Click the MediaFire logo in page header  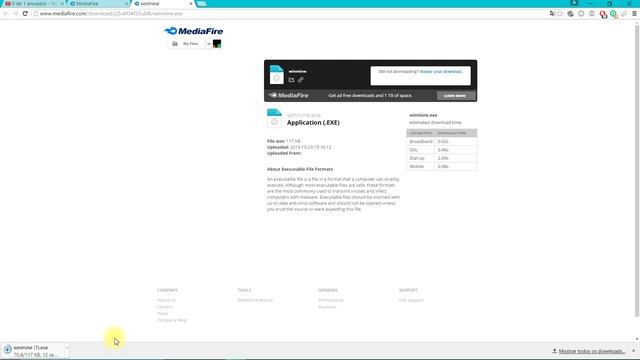tap(193, 31)
